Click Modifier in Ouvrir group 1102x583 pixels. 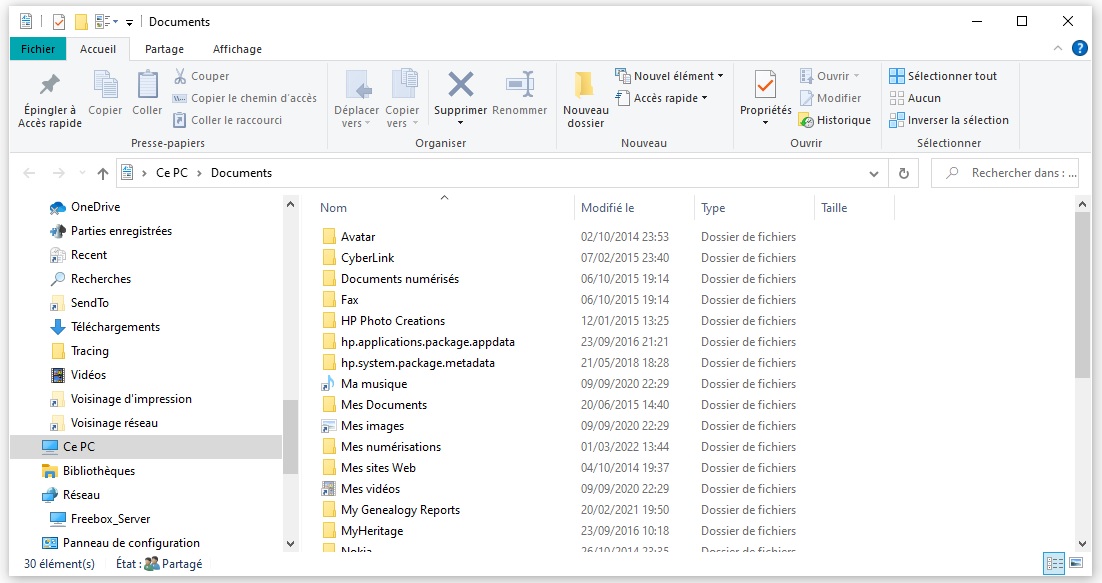pyautogui.click(x=831, y=98)
